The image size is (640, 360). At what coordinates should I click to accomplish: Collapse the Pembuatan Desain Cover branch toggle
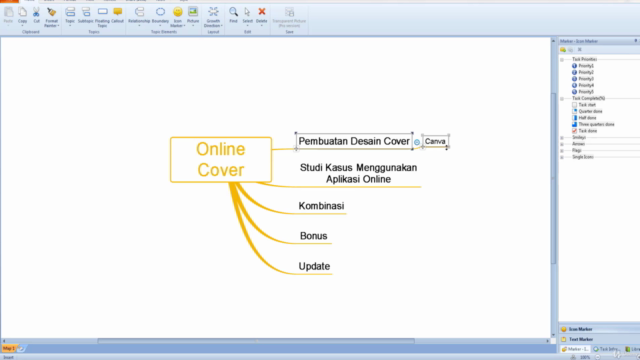[417, 142]
